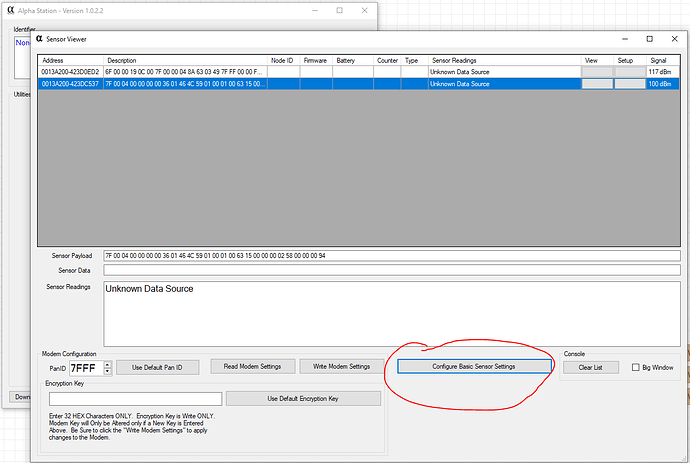Image resolution: width=690 pixels, height=463 pixels.
Task: Click Configure Basic Sensor Settings button
Action: coord(474,366)
